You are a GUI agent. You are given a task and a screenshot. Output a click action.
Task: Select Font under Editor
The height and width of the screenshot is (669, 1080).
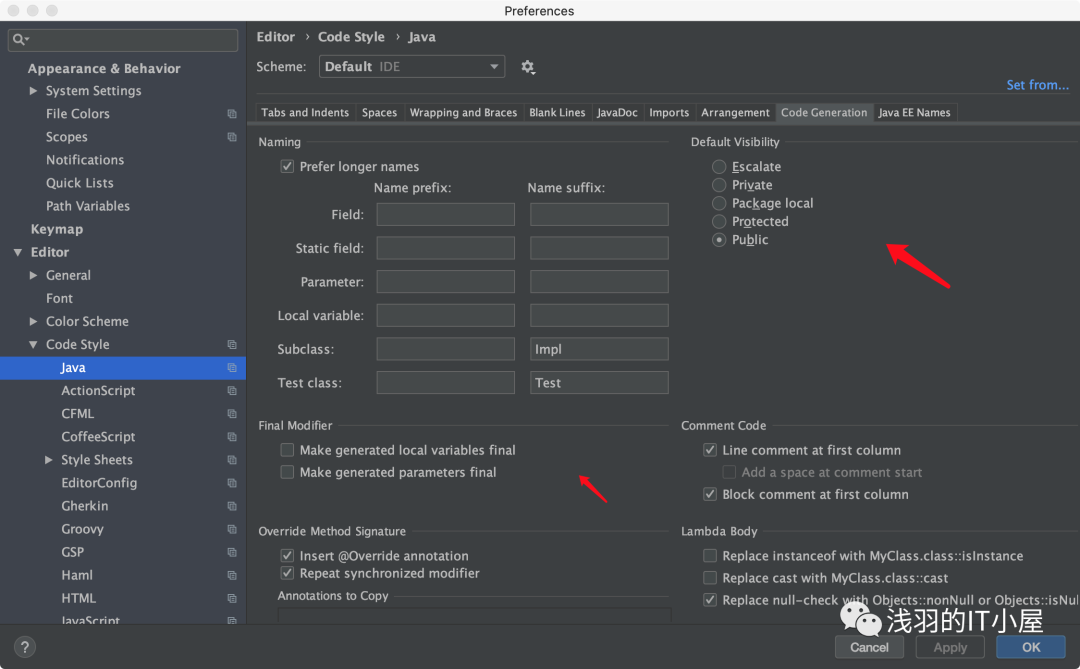[59, 298]
